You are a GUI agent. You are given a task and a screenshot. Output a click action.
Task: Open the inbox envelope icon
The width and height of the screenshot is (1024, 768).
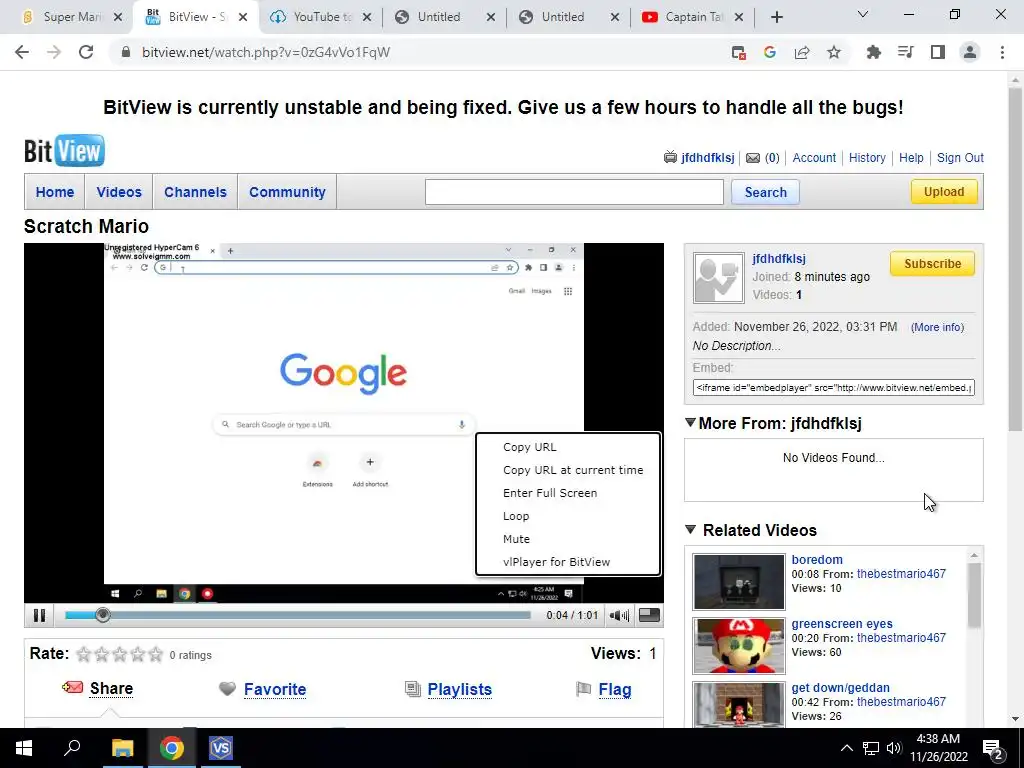(753, 157)
